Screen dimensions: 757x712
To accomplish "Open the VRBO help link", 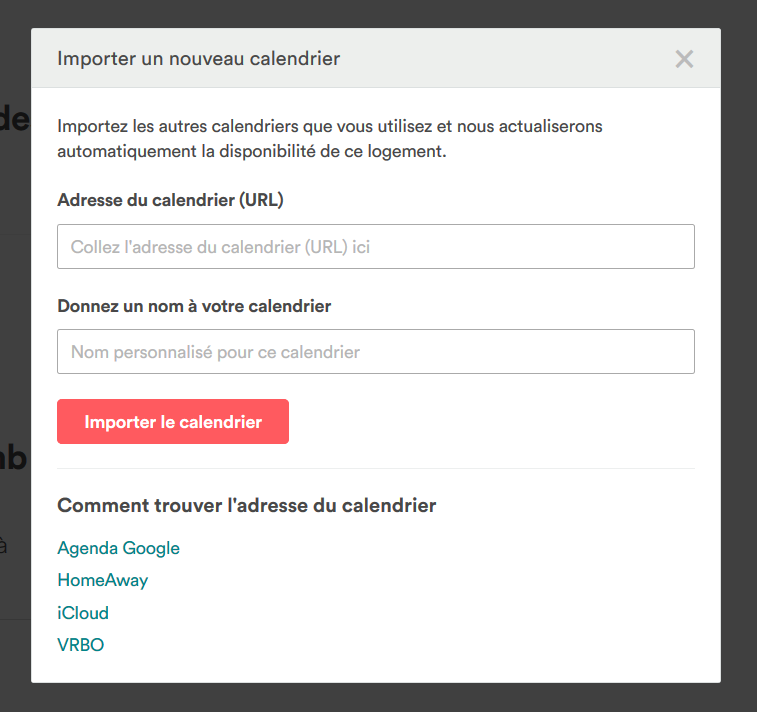I will point(81,645).
